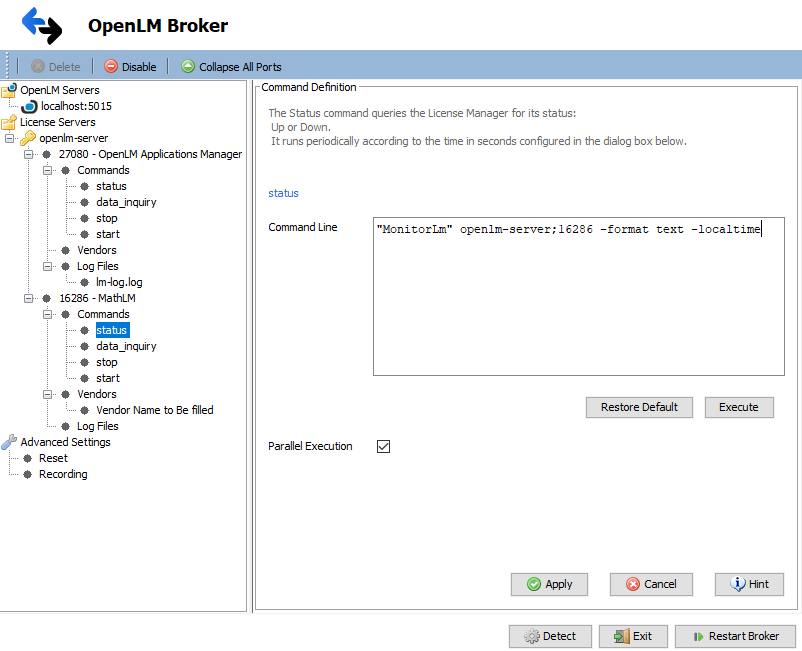Uncheck the Parallel Execution checkbox

pos(383,447)
